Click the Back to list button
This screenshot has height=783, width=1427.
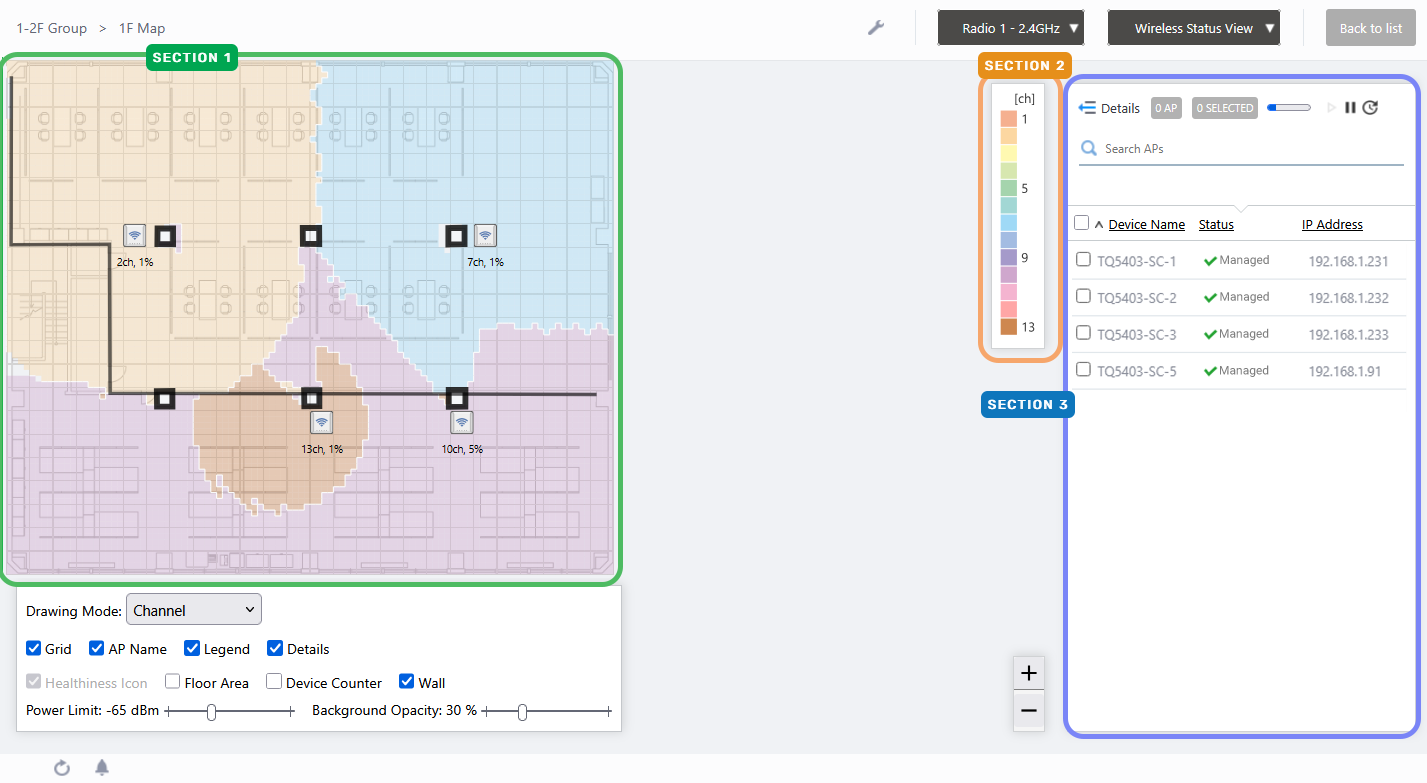(x=1371, y=28)
